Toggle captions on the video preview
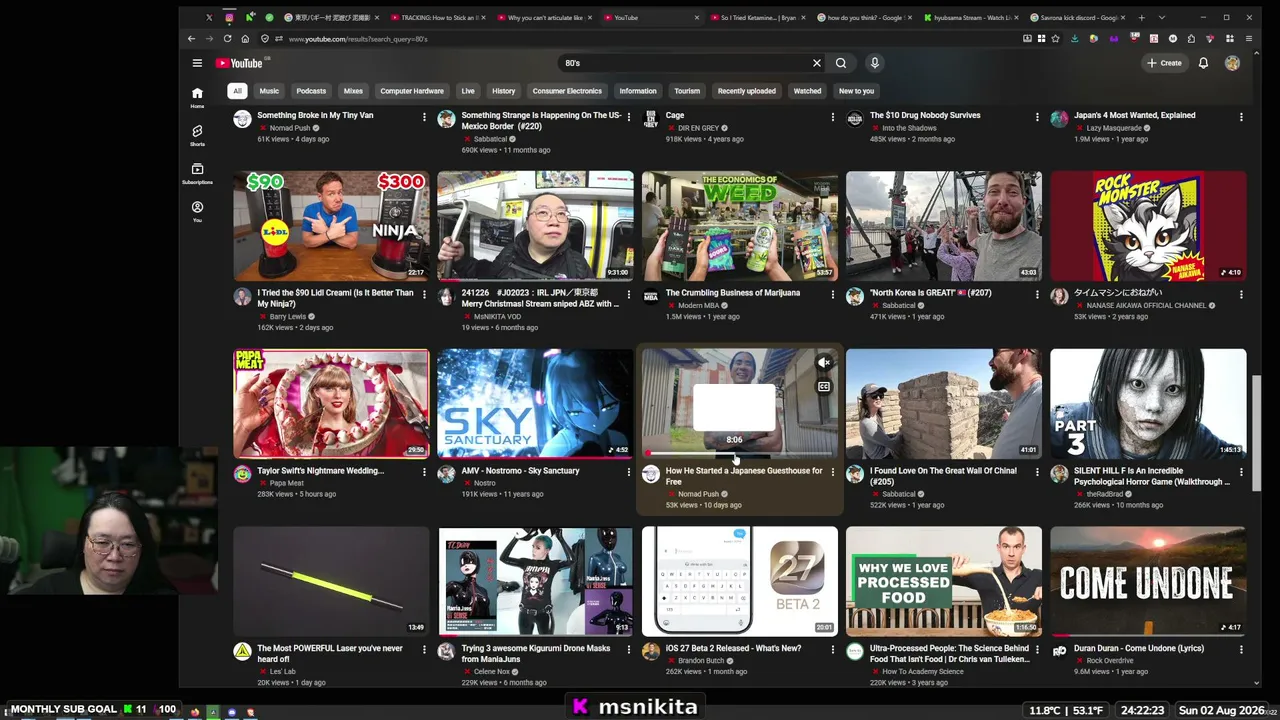The width and height of the screenshot is (1280, 720). click(824, 386)
